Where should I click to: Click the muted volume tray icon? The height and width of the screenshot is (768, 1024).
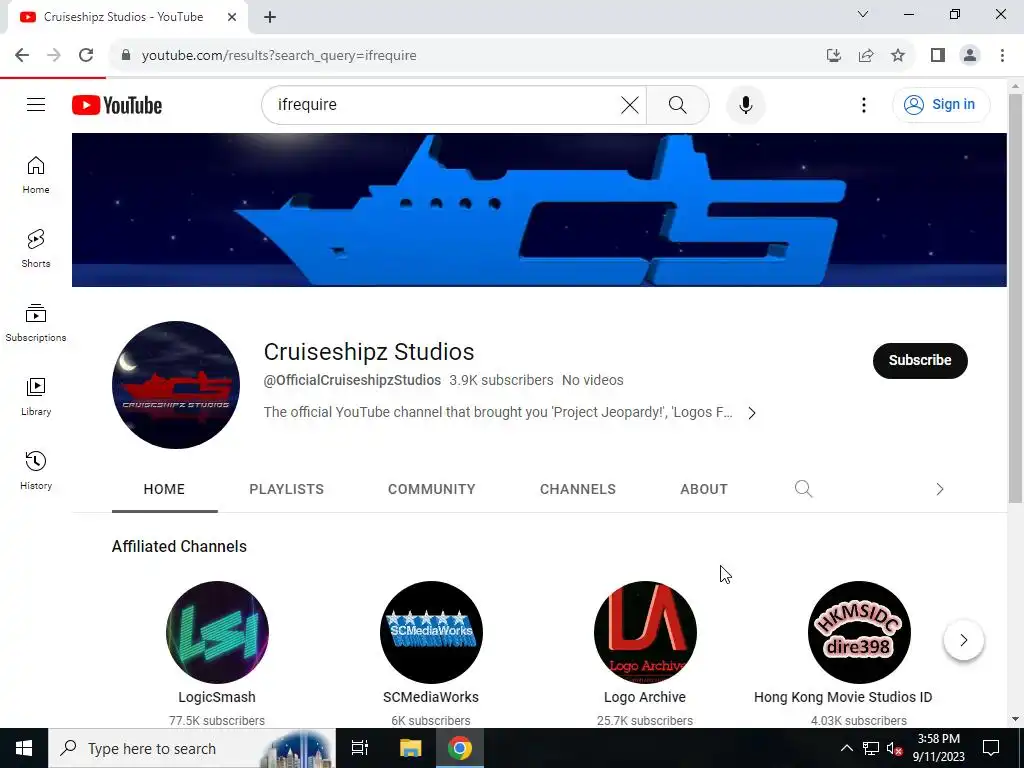(x=894, y=748)
